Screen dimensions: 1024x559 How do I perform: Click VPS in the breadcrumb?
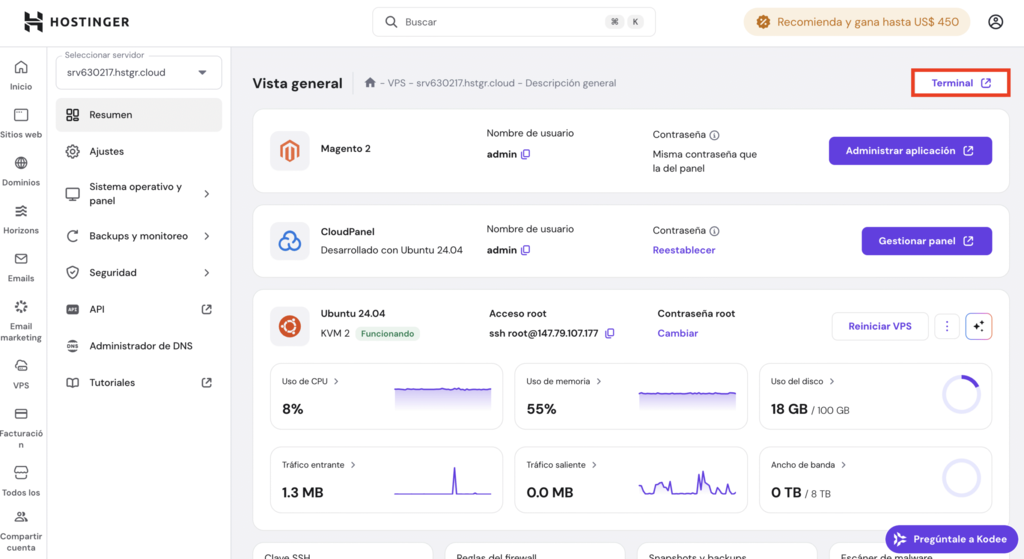pos(396,83)
